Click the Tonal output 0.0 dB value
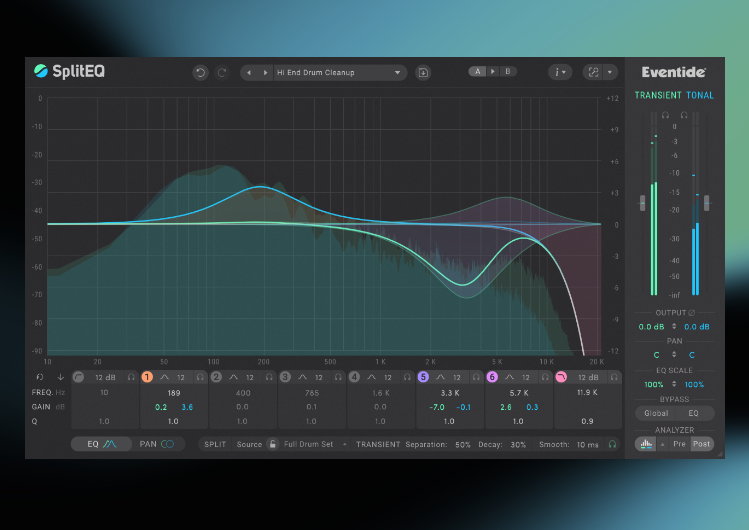The width and height of the screenshot is (749, 530). pyautogui.click(x=696, y=327)
